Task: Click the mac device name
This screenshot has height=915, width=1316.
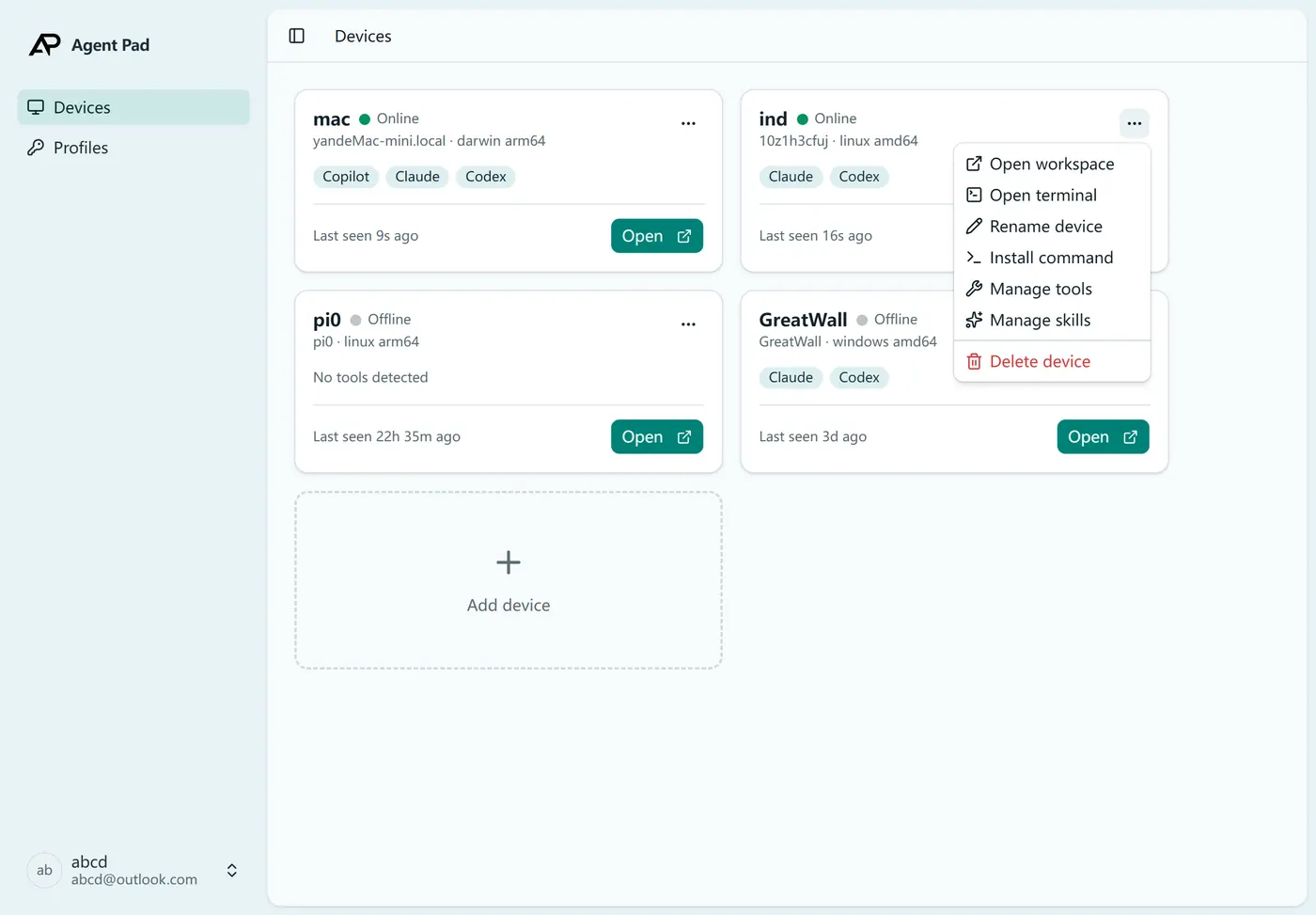Action: click(x=332, y=119)
